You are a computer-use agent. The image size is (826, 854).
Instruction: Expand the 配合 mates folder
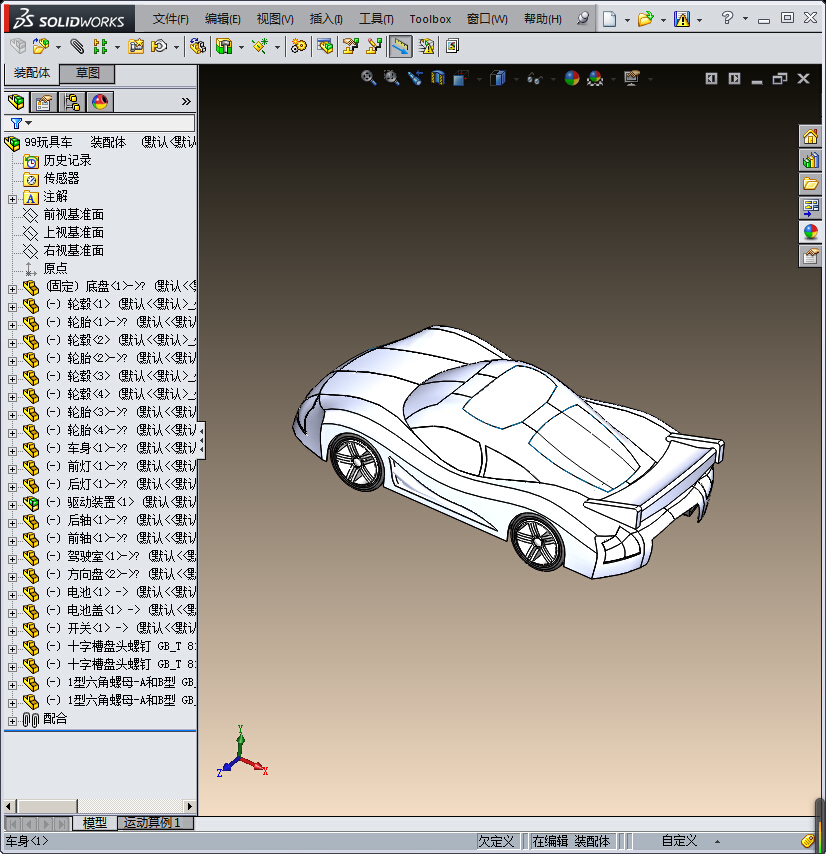pyautogui.click(x=12, y=719)
